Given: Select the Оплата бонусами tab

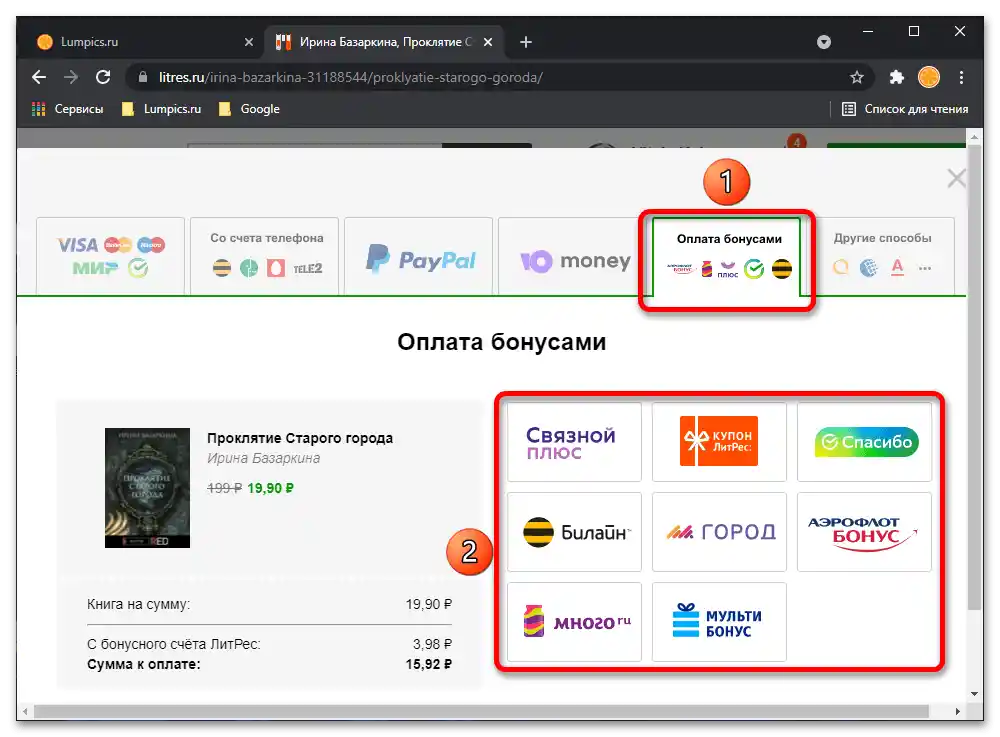Looking at the screenshot, I should [726, 258].
